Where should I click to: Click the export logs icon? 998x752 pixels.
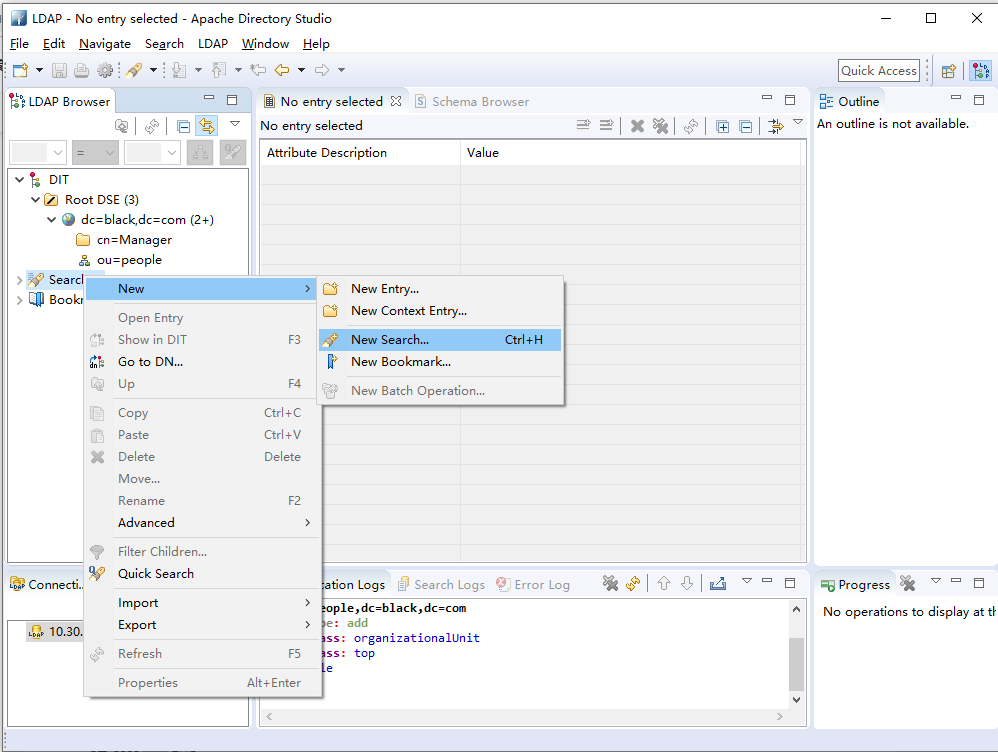tap(718, 583)
